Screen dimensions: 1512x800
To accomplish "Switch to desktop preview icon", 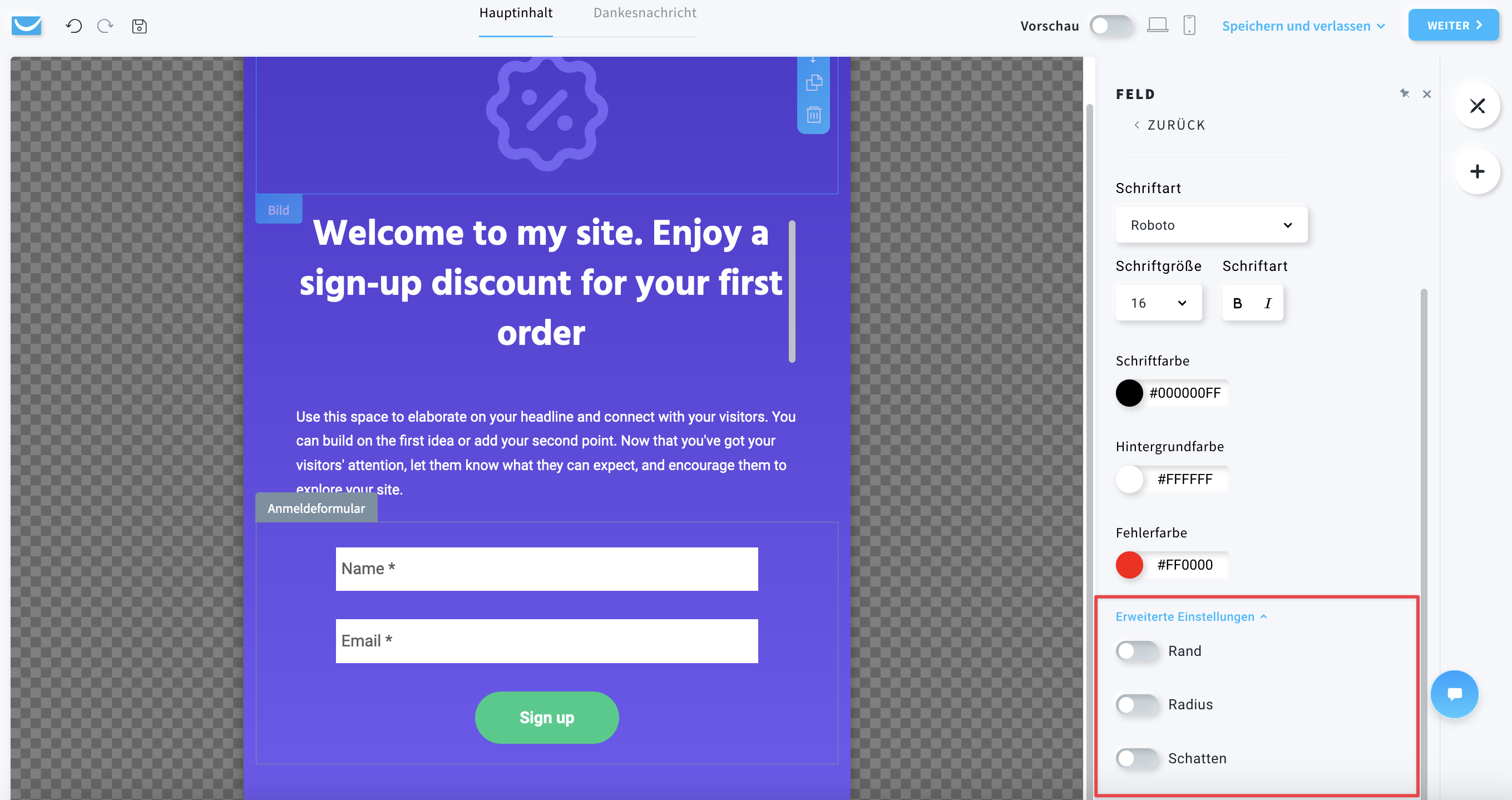I will click(x=1157, y=25).
